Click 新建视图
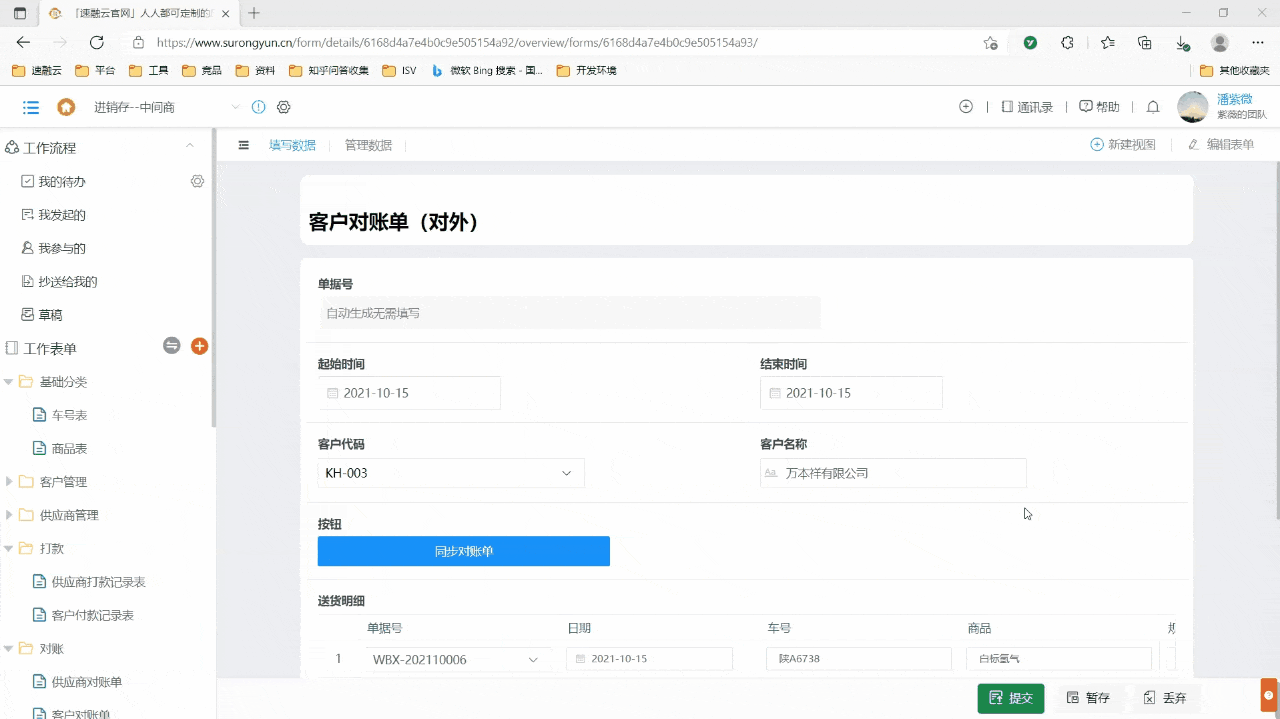The width and height of the screenshot is (1280, 719). 1123,145
